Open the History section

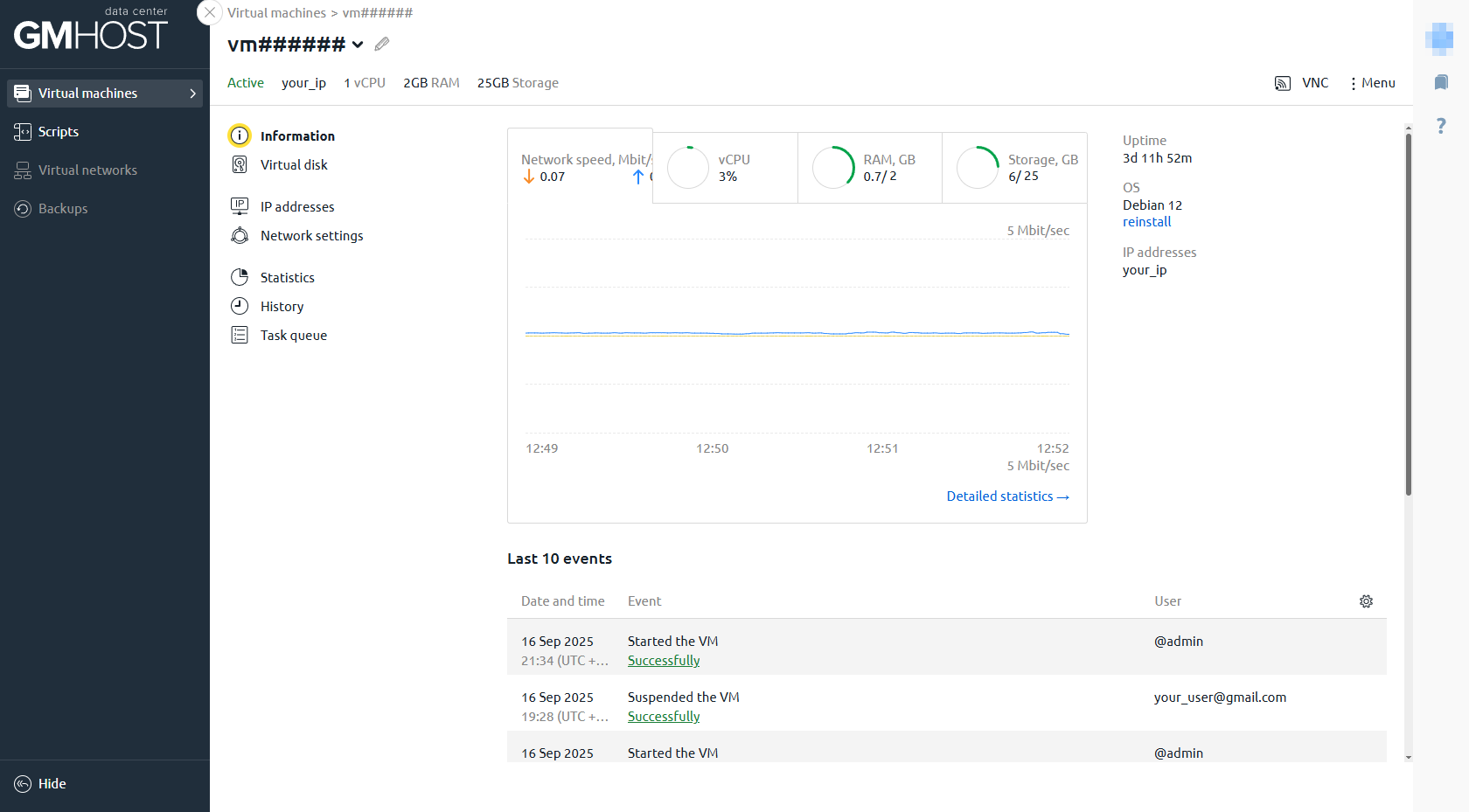click(282, 307)
